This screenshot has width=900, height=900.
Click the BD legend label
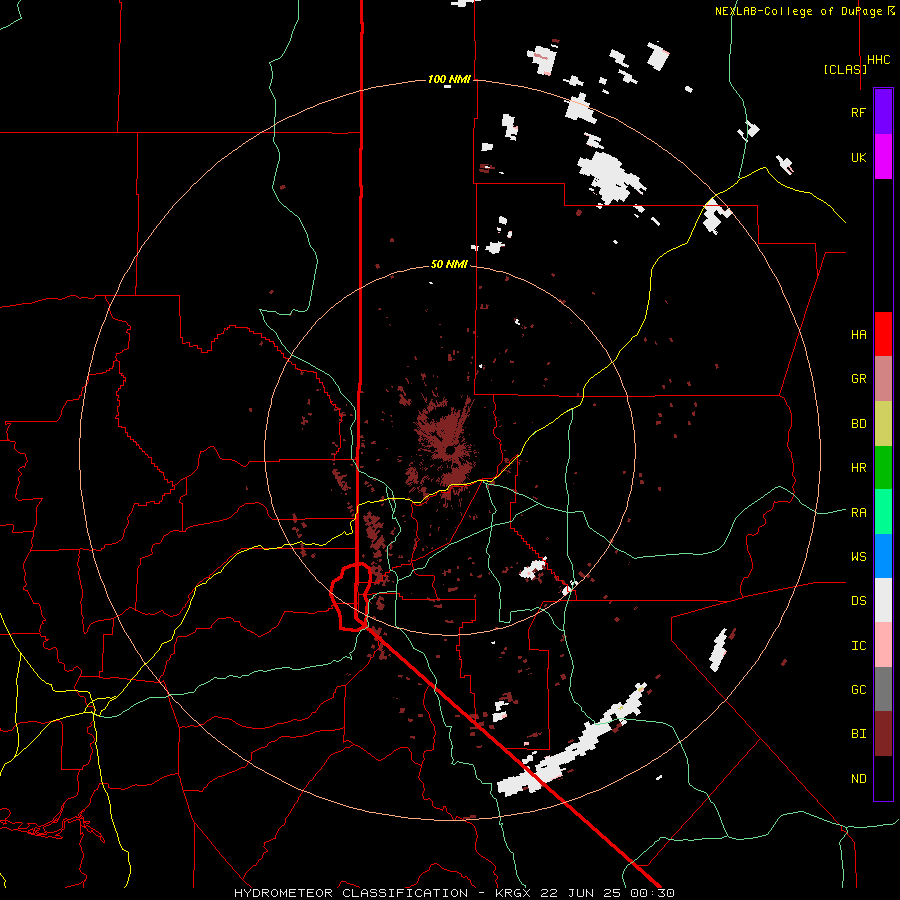tap(858, 423)
